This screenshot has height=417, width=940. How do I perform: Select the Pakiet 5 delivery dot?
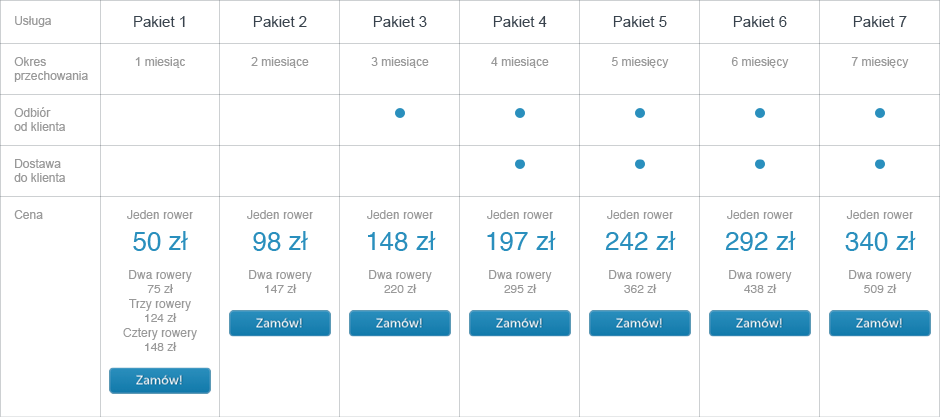pyautogui.click(x=640, y=164)
